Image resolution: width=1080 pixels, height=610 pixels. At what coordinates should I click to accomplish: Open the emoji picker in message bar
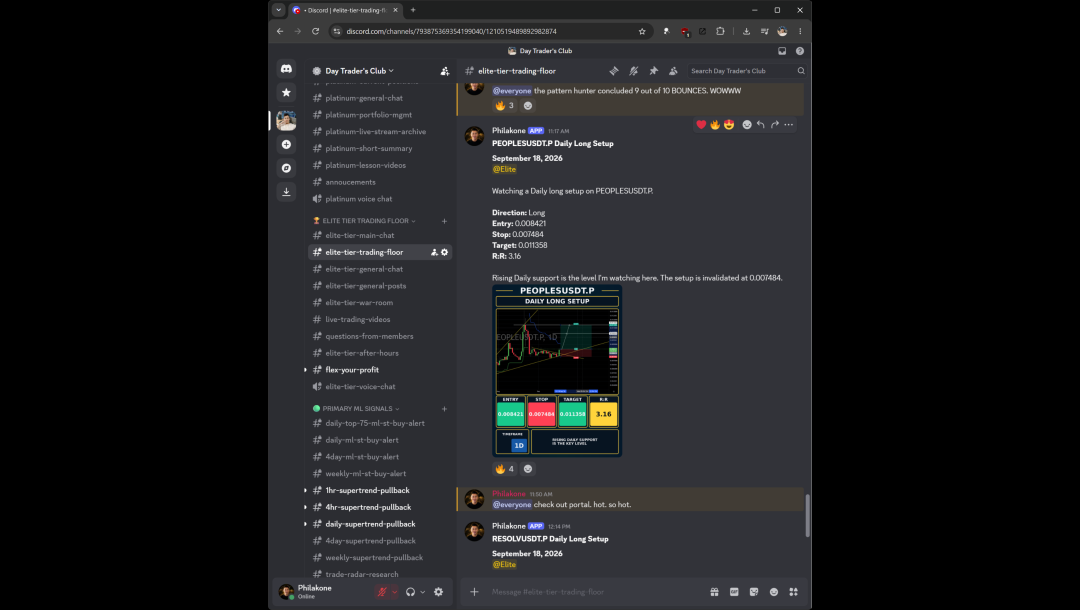(774, 592)
